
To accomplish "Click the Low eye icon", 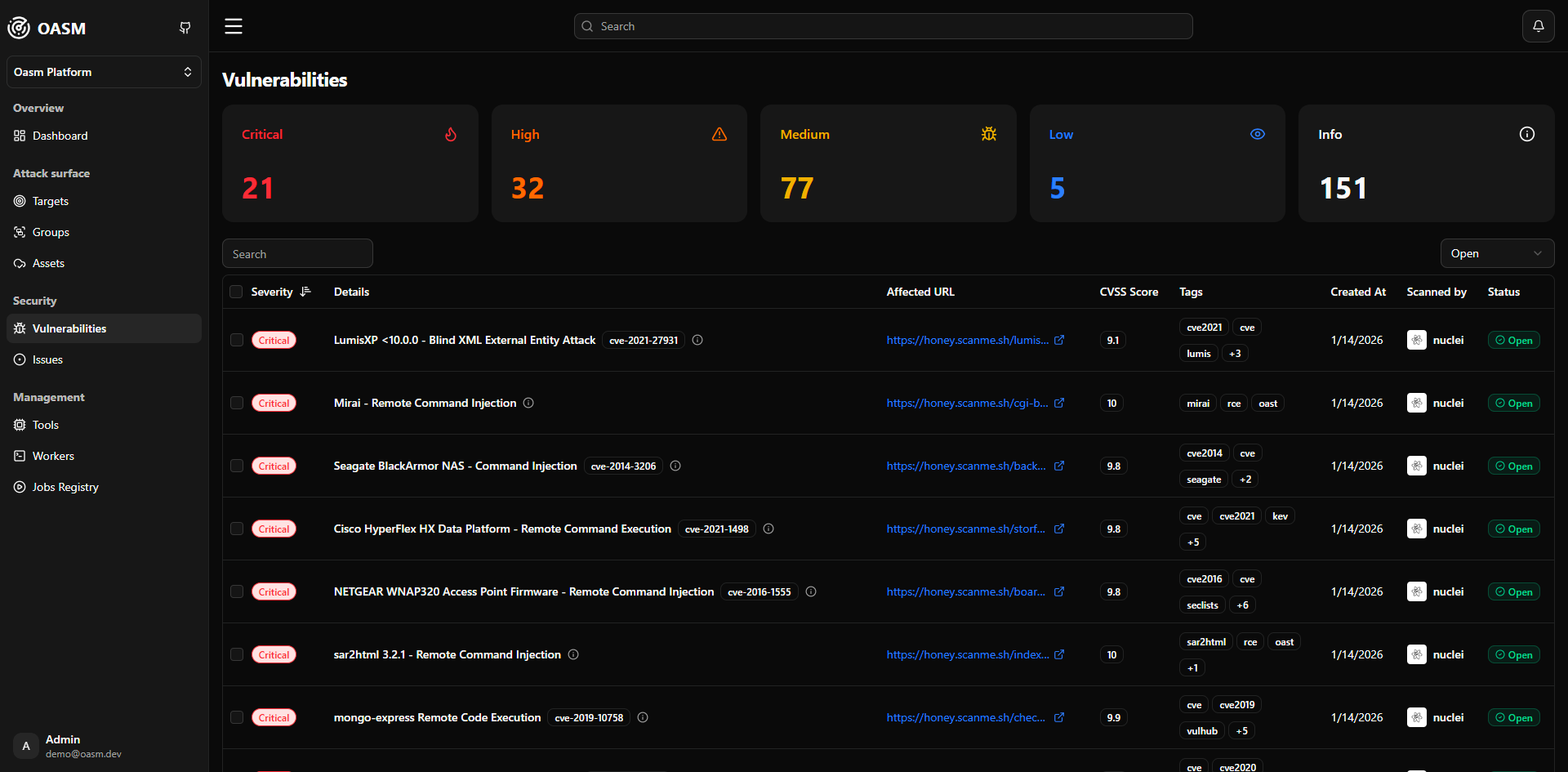I will click(x=1258, y=134).
